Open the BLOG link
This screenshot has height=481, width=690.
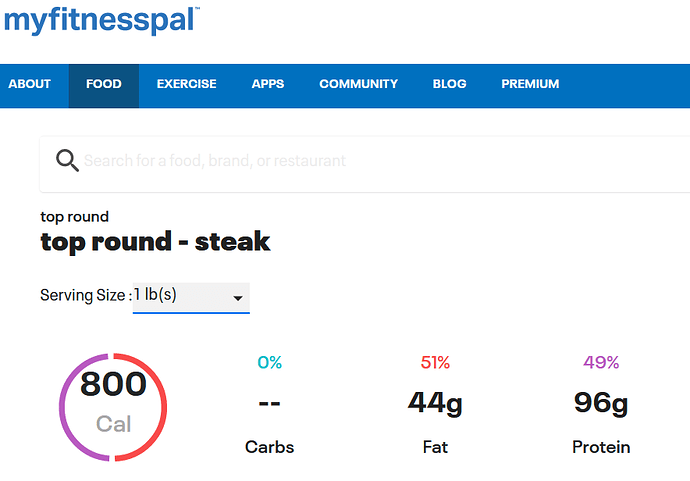pos(449,84)
